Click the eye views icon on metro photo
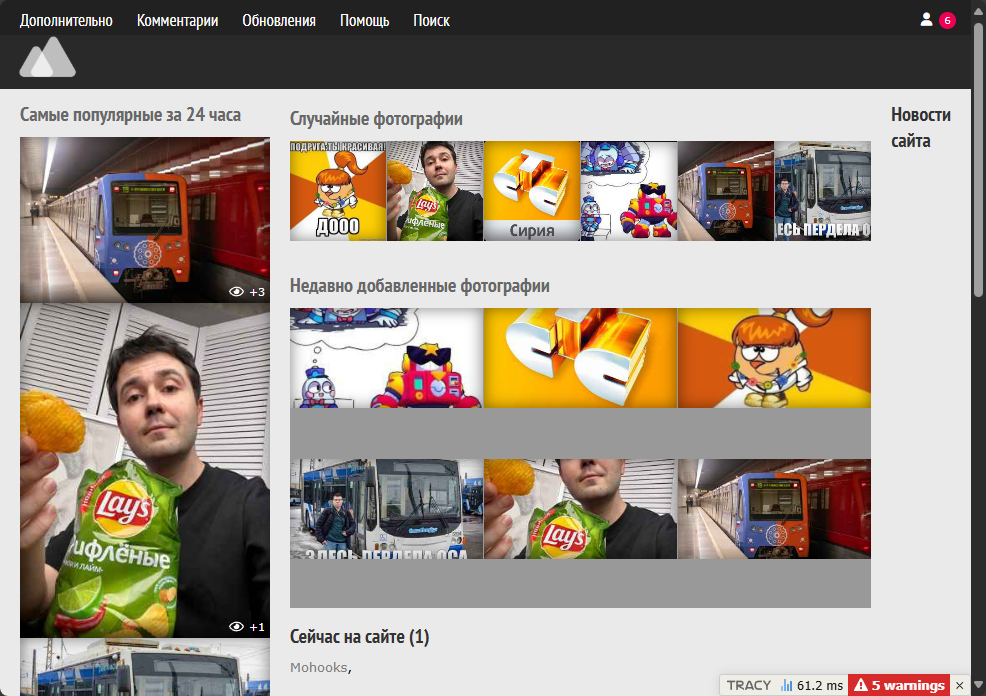 pos(237,292)
